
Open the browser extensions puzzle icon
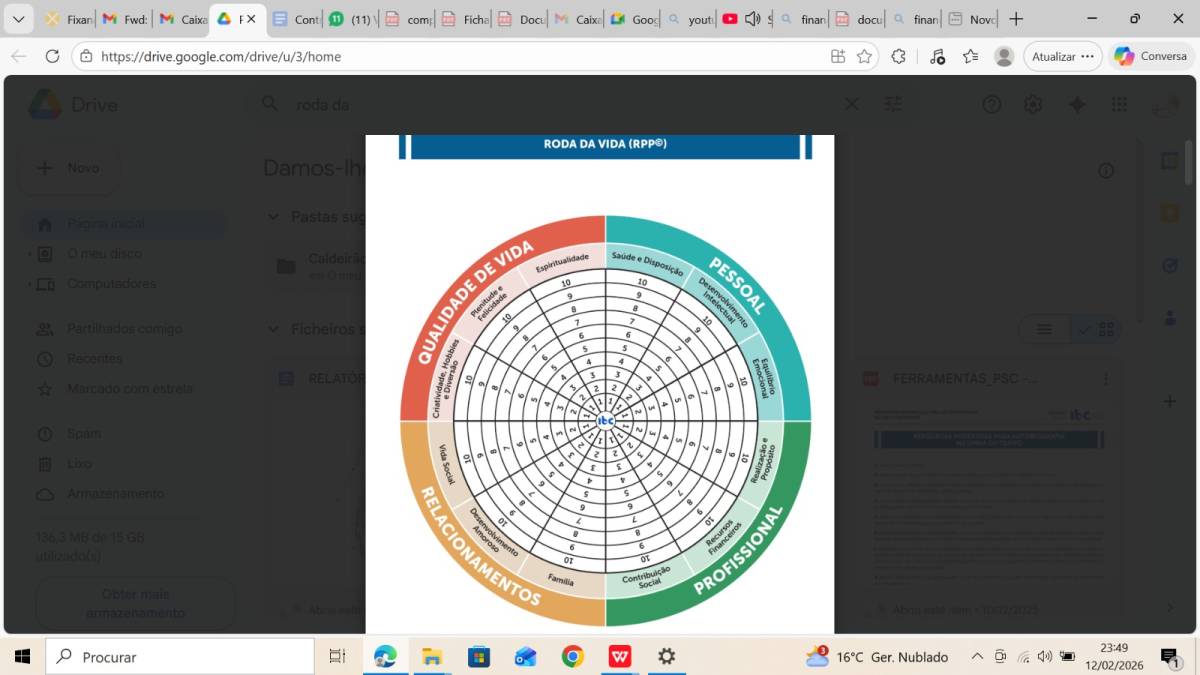coord(898,57)
